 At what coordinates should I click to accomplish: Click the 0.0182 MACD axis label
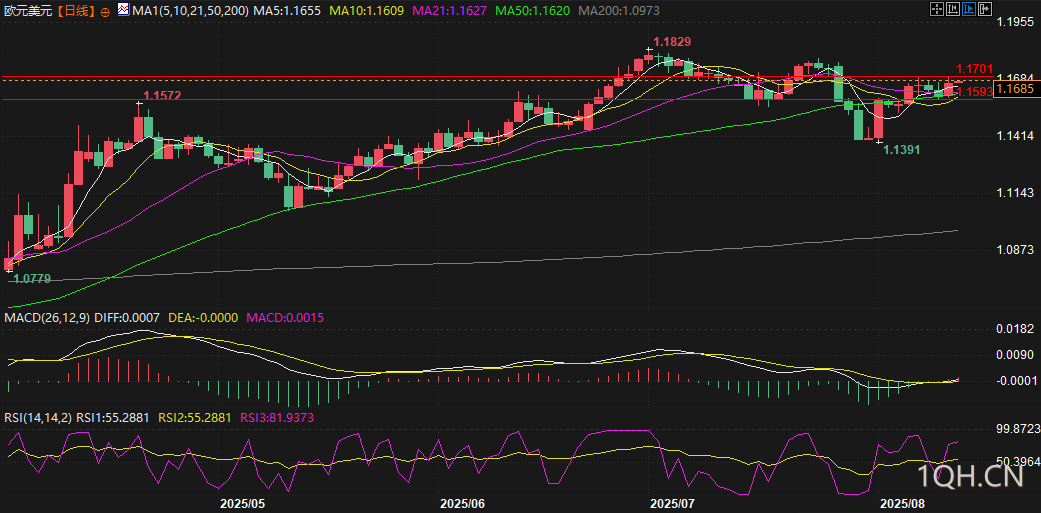(1016, 329)
